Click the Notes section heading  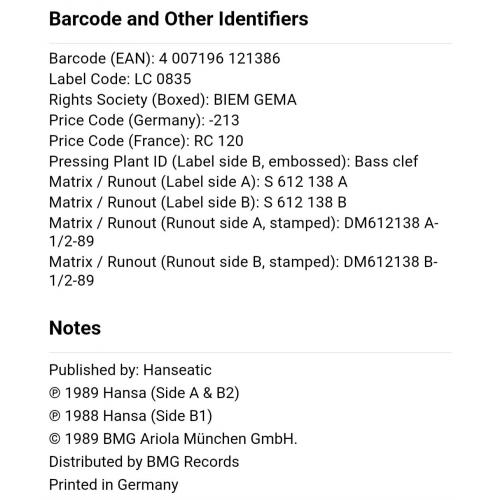[x=75, y=328]
